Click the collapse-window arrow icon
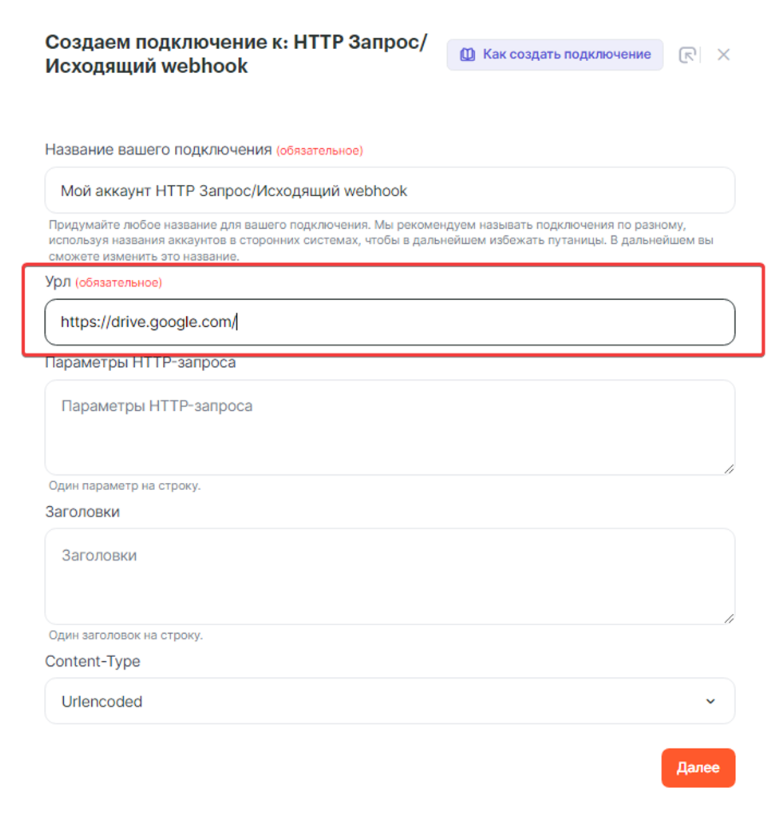Viewport: 773px width, 815px height. [688, 55]
